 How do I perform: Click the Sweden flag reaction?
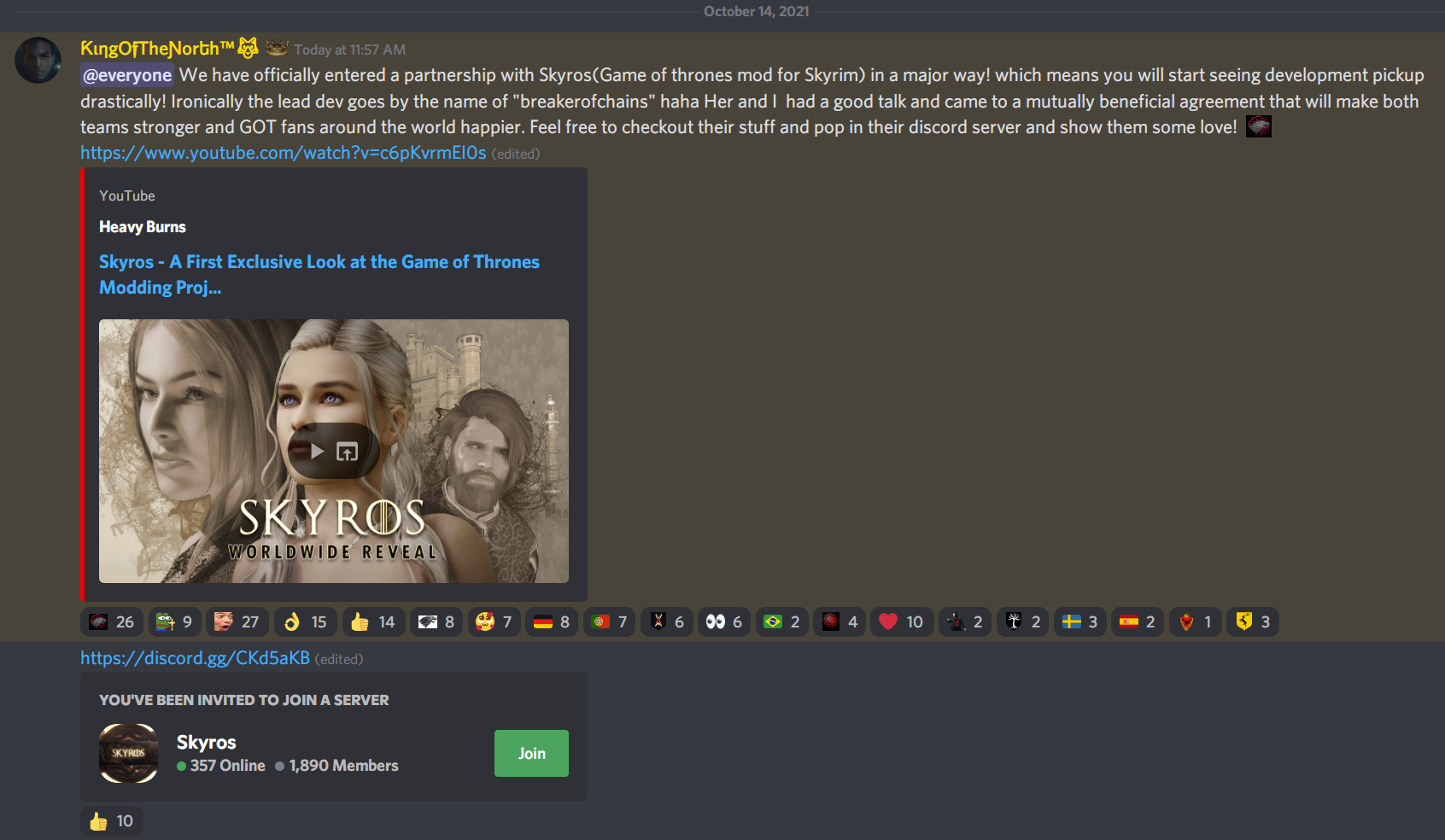coord(1080,621)
